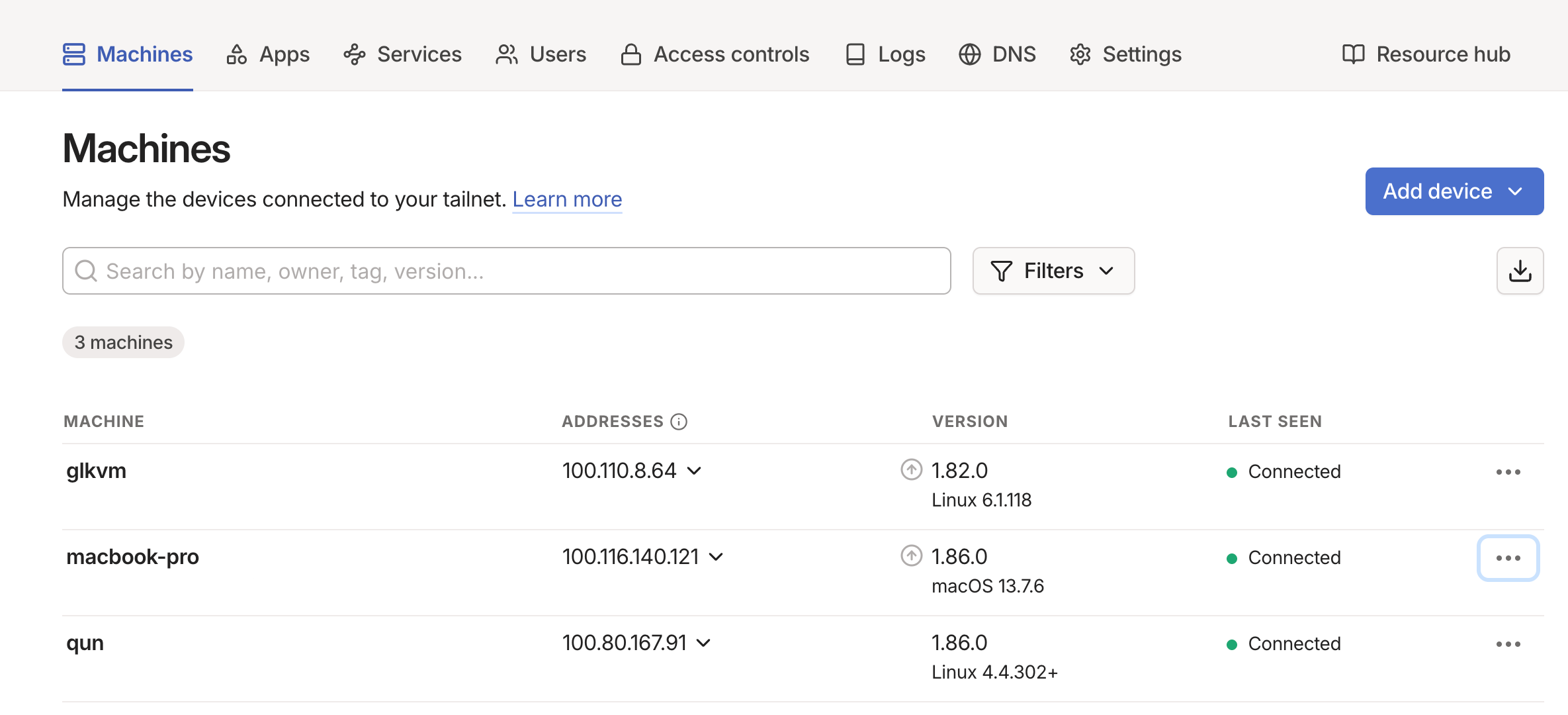Go to the DNS tab
1568x715 pixels.
pos(997,54)
